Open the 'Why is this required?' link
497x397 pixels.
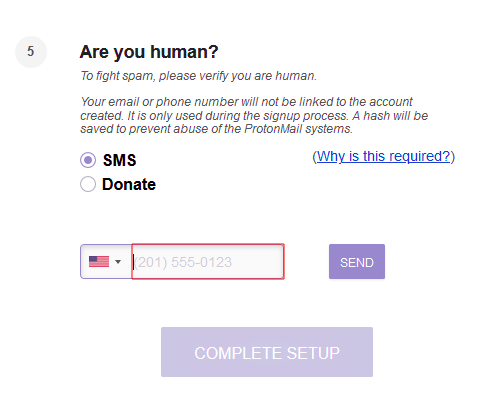pos(383,156)
